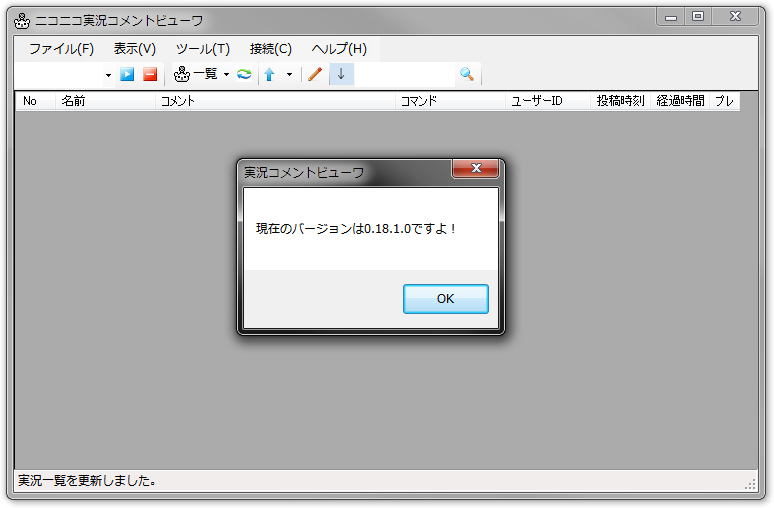Minimize the main viewer window

[670, 17]
